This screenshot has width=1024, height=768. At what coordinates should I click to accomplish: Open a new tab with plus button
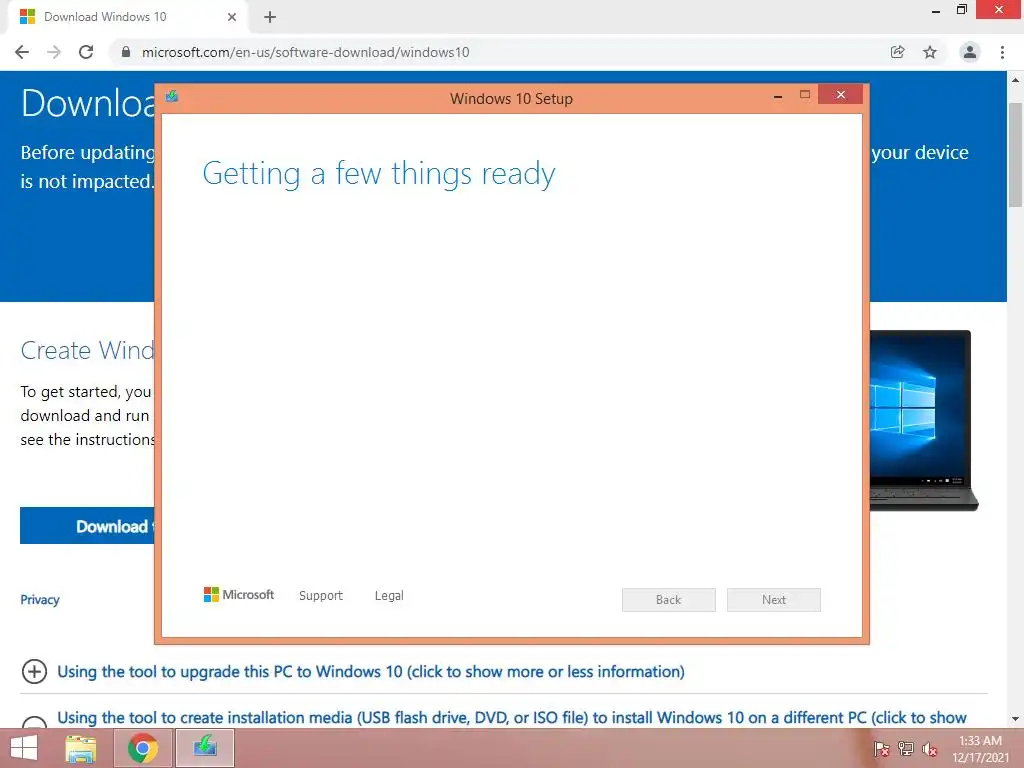tap(270, 17)
